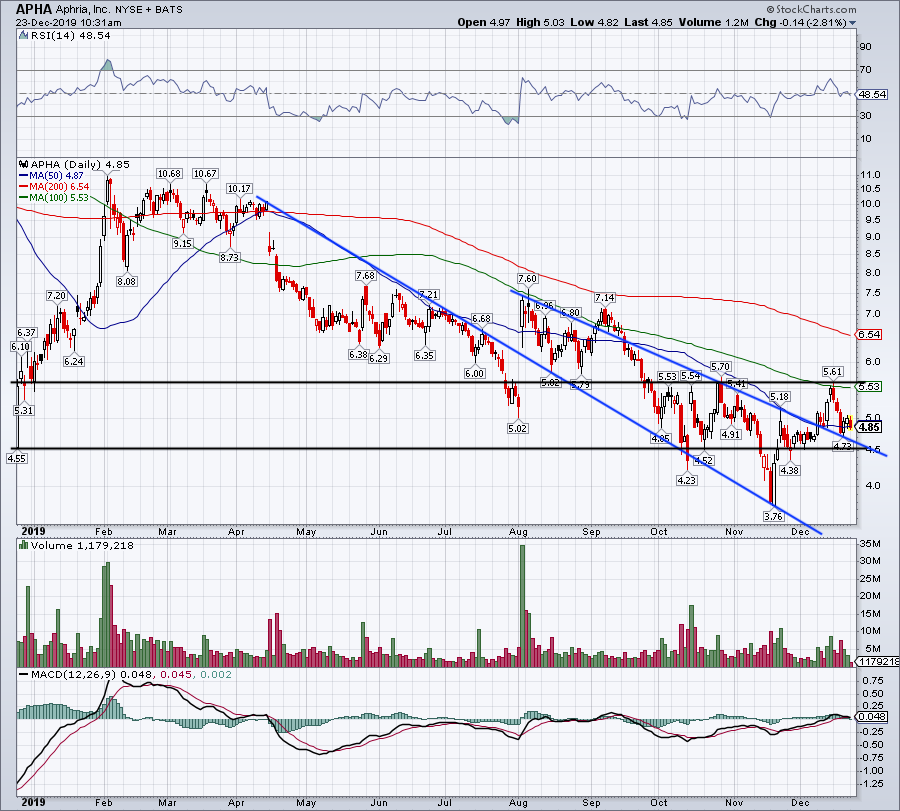Click the APHA ticker symbol title

point(34,9)
